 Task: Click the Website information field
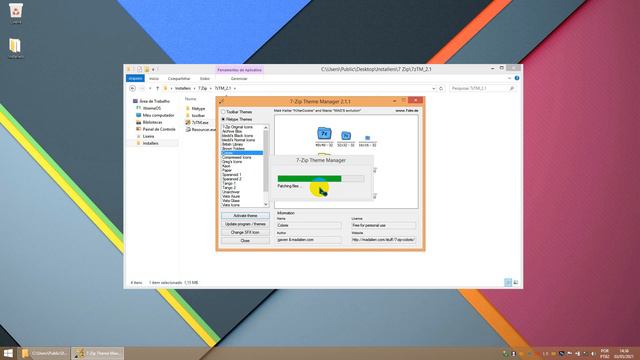coord(383,240)
